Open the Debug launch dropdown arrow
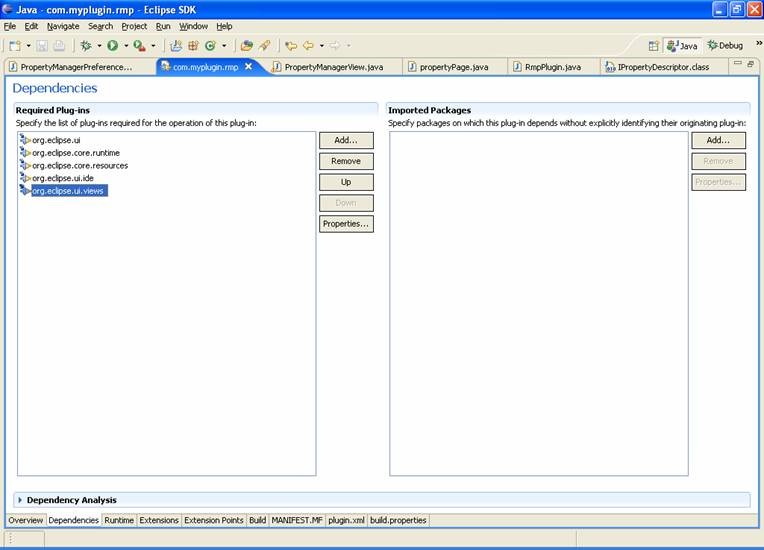Viewport: 764px width, 550px height. tap(99, 46)
